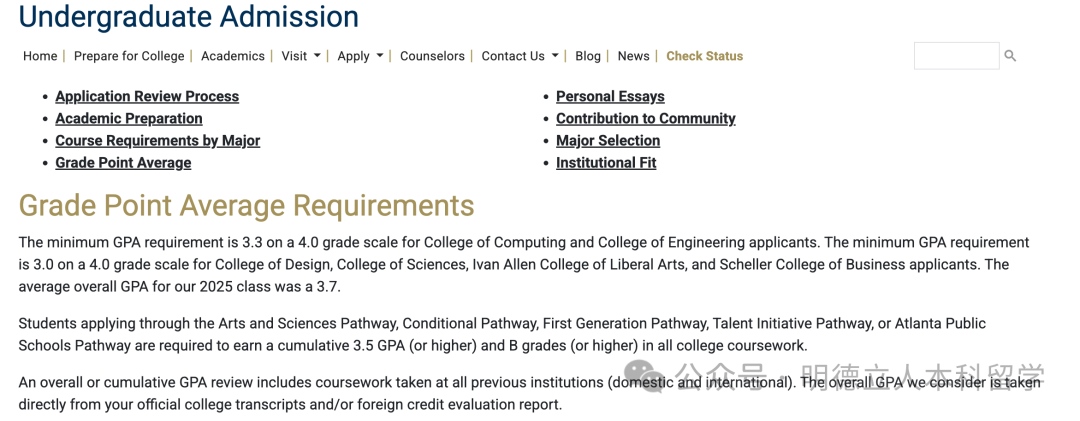Go to Prepare for College menu
The width and height of the screenshot is (1080, 421).
[x=129, y=56]
